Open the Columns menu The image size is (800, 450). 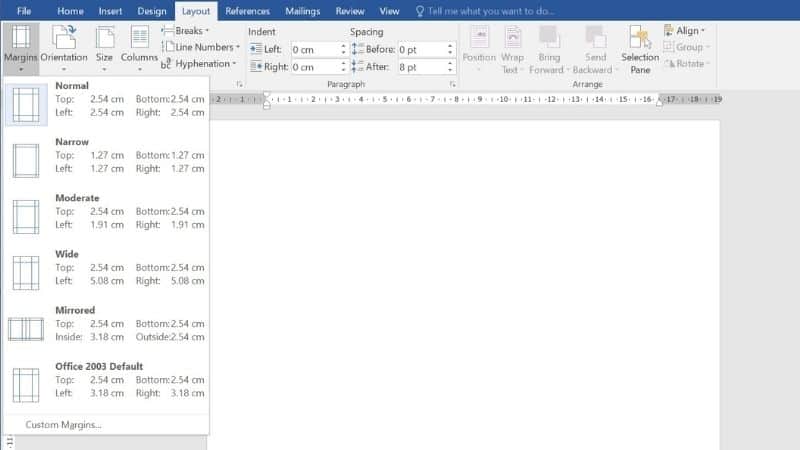click(139, 48)
